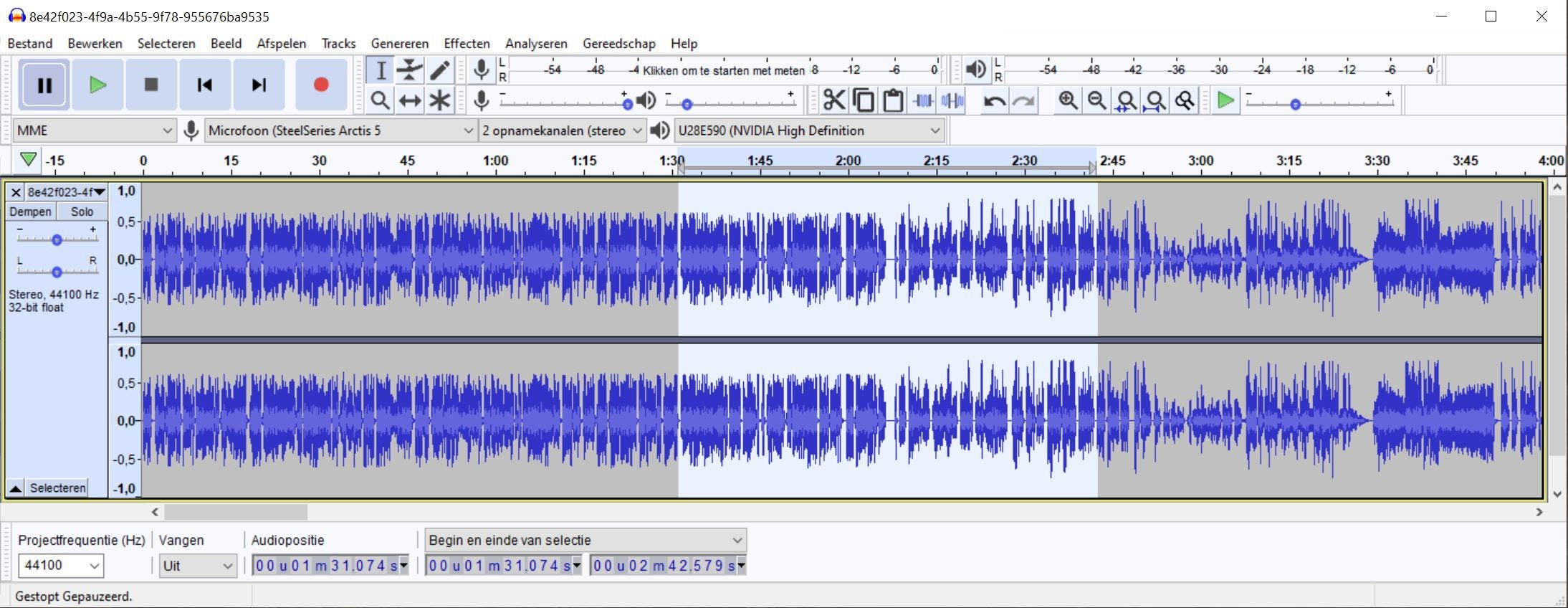
Task: Toggle Solo on the track
Action: (82, 212)
